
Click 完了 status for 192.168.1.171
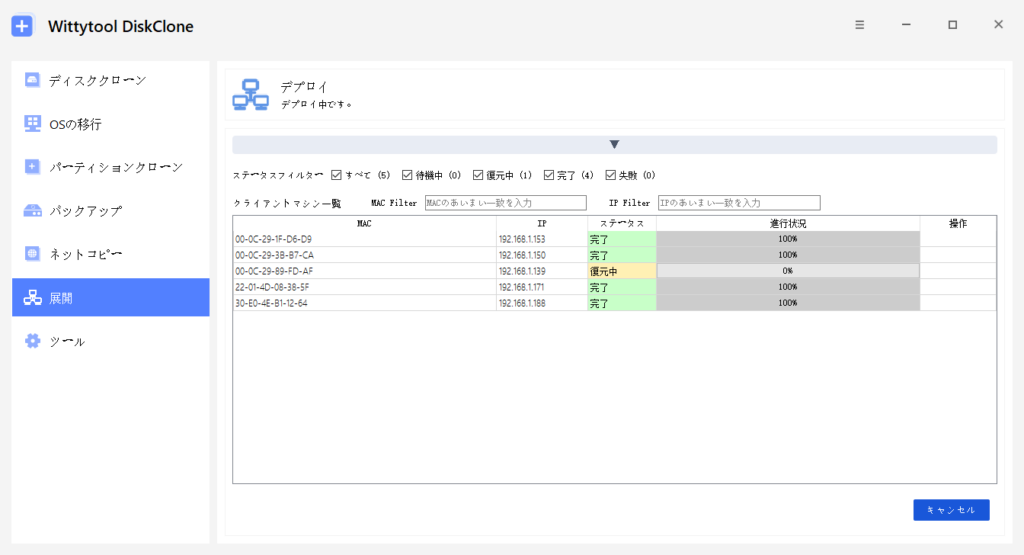pyautogui.click(x=622, y=287)
